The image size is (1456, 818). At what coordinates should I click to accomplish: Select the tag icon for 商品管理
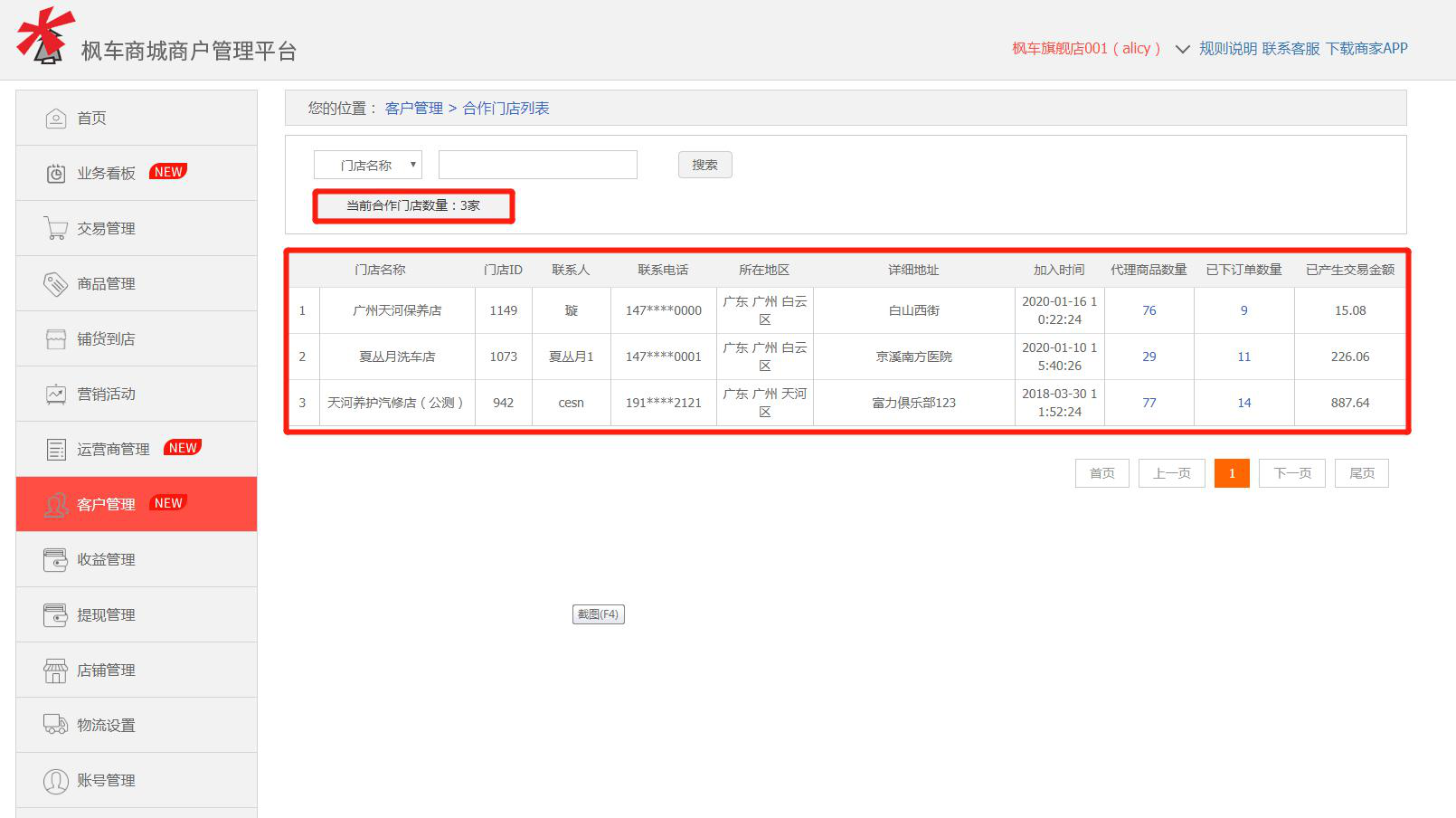[56, 284]
